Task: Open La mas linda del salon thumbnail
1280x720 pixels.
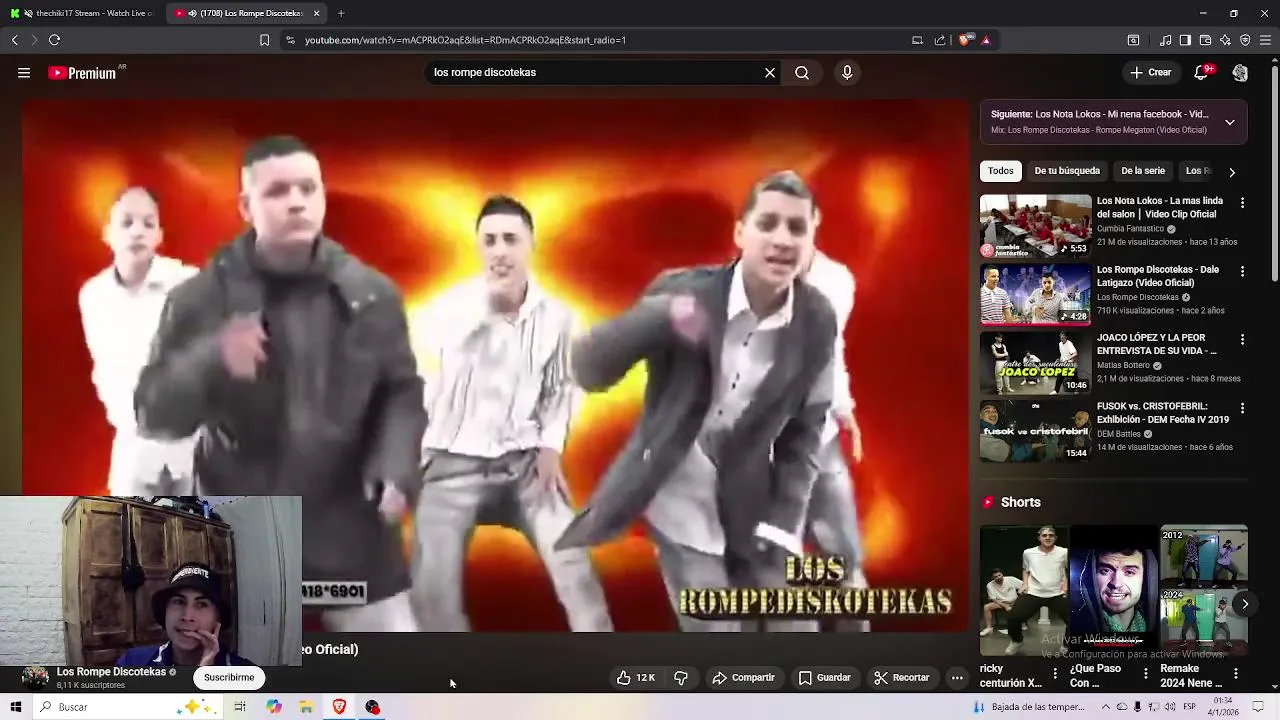Action: point(1035,226)
